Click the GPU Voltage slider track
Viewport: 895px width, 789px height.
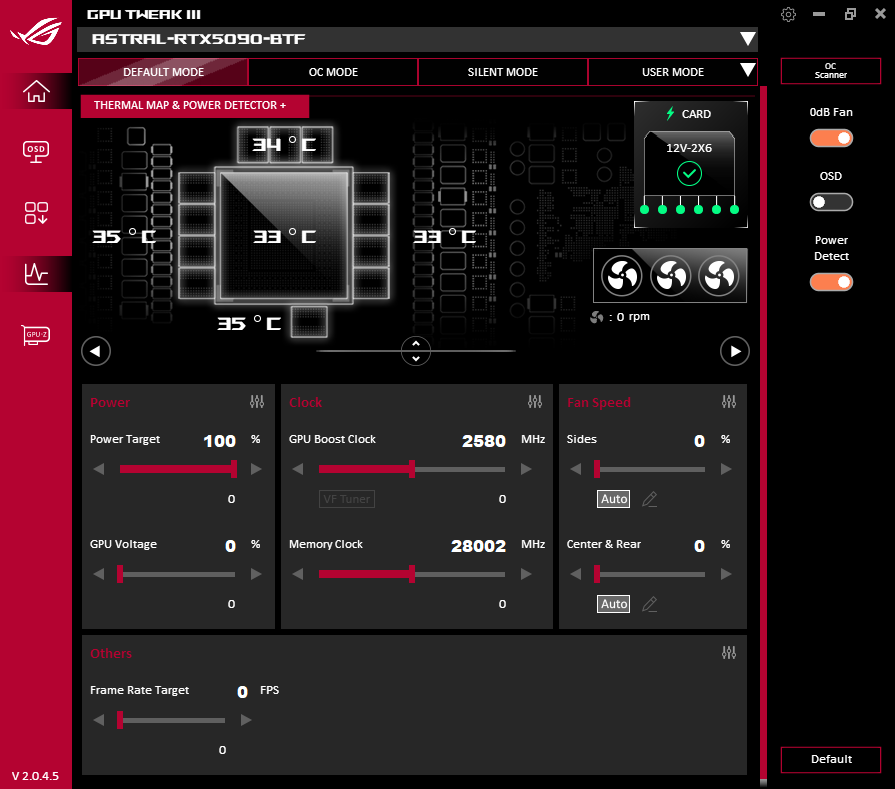pyautogui.click(x=178, y=574)
